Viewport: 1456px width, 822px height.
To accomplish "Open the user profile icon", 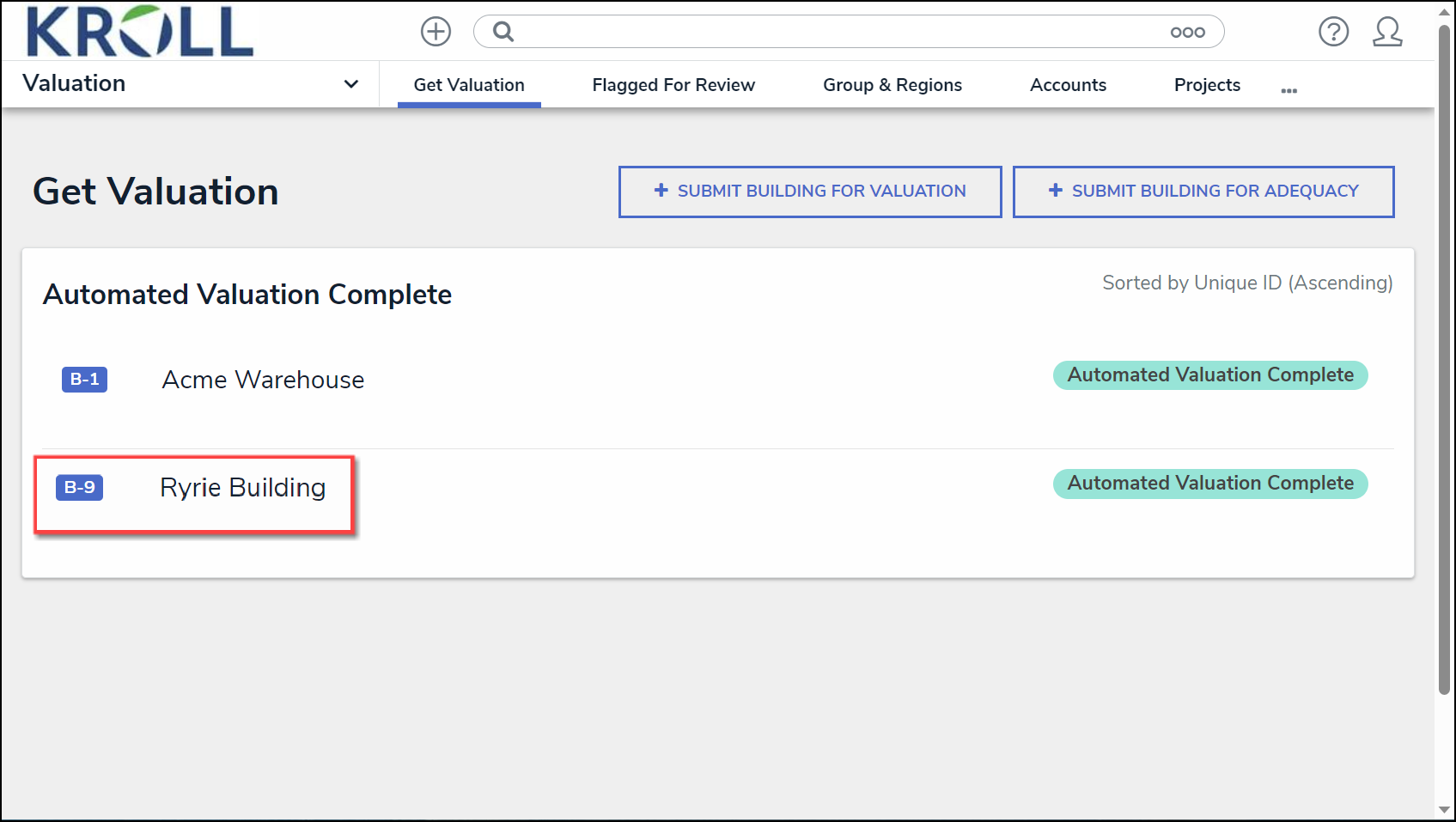I will [x=1387, y=32].
